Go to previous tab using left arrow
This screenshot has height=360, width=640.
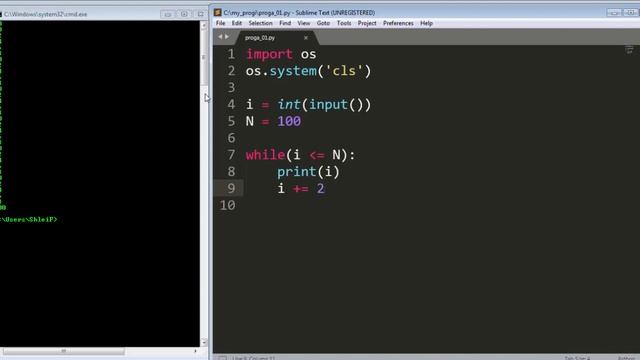point(220,37)
